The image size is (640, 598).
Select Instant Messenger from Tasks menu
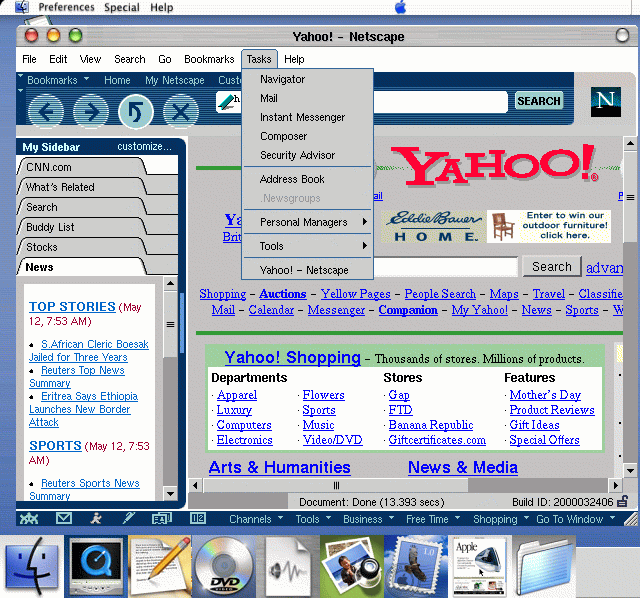(307, 117)
